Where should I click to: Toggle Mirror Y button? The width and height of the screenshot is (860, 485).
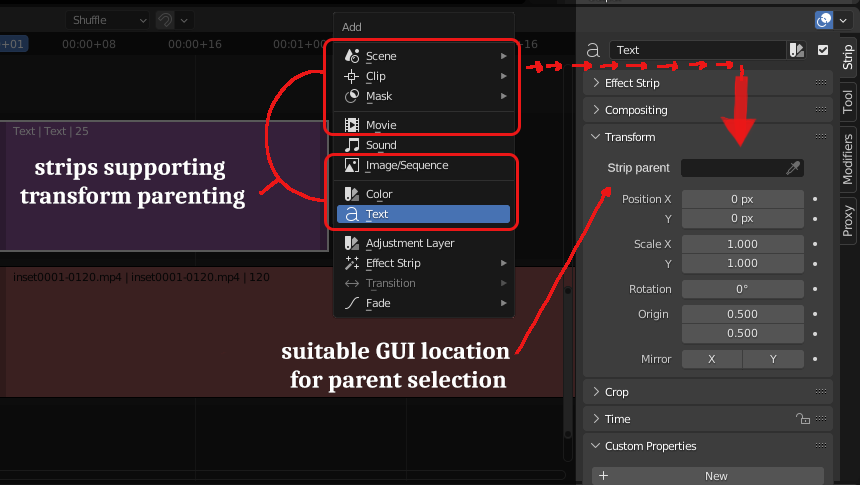[x=773, y=359]
